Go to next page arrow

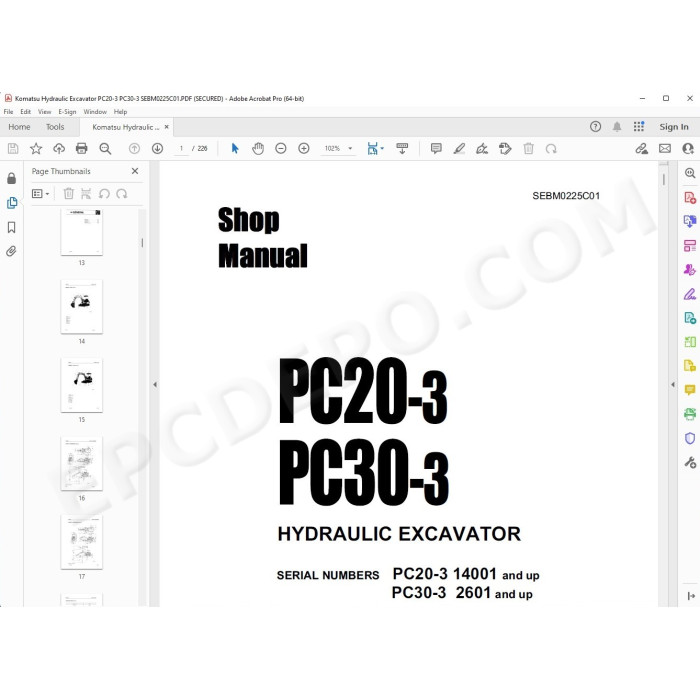(157, 149)
